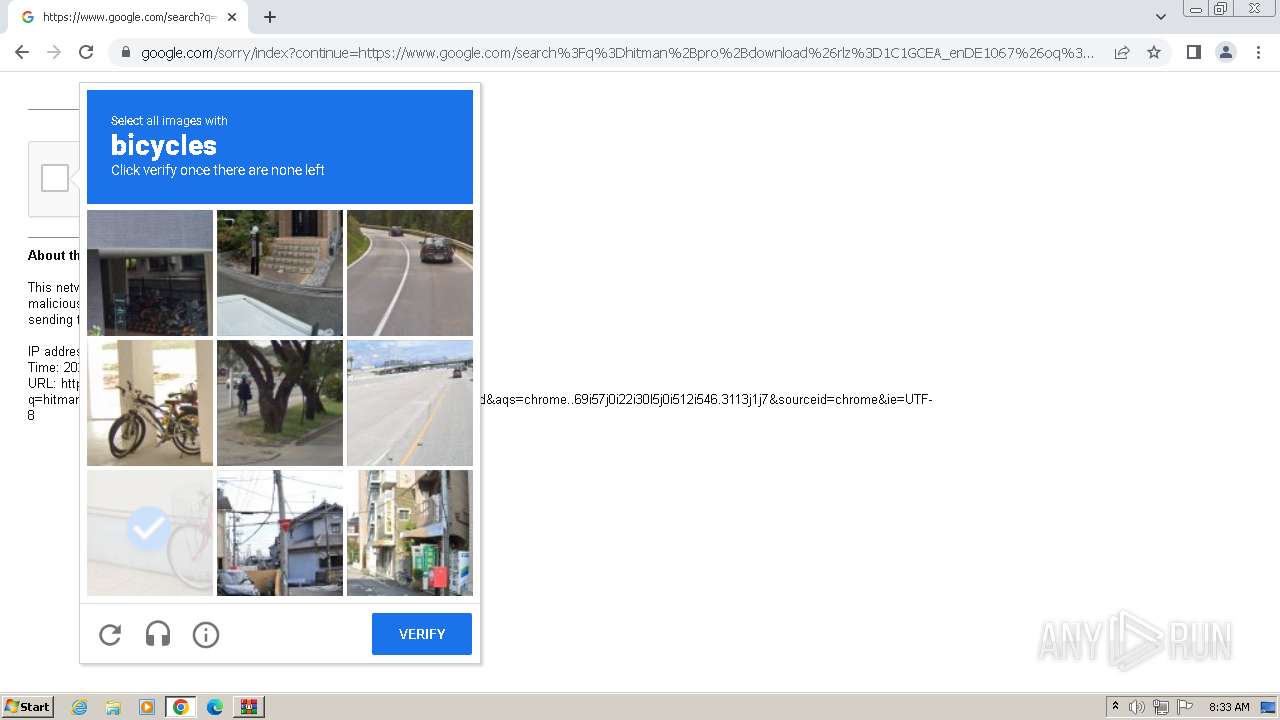Show hidden system tray icons
Viewport: 1280px width, 720px height.
[1115, 707]
